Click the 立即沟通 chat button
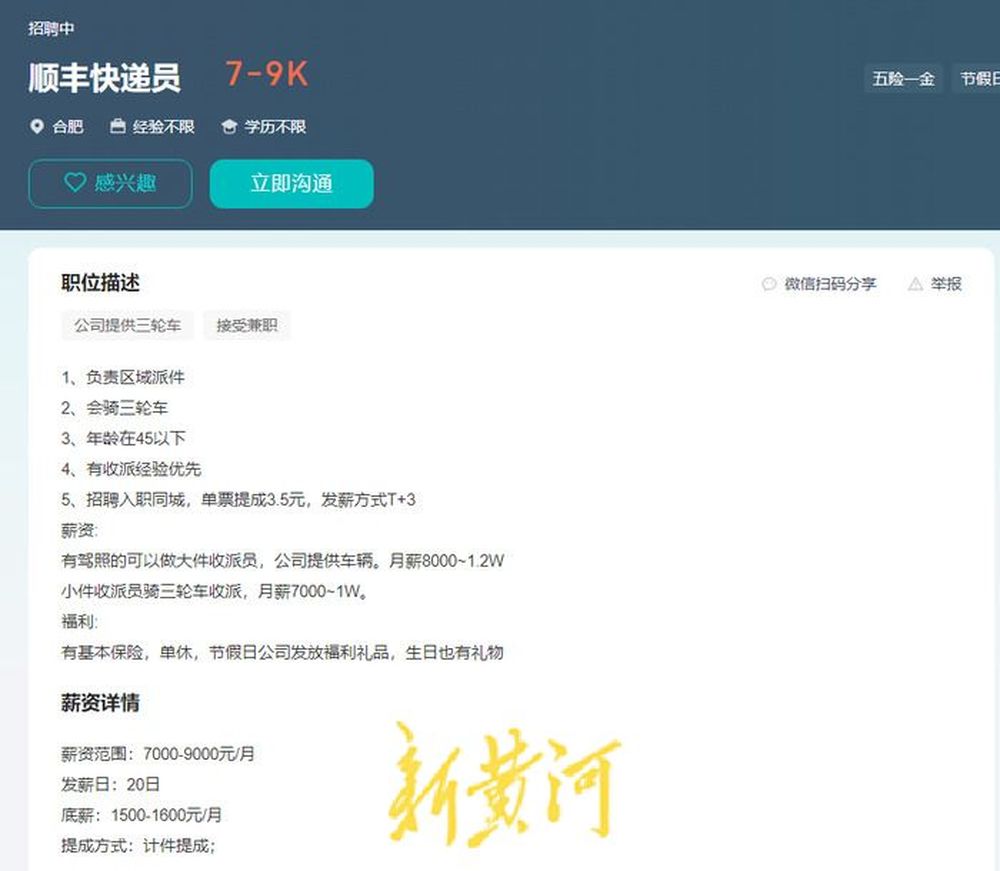The image size is (1000, 871). point(291,184)
